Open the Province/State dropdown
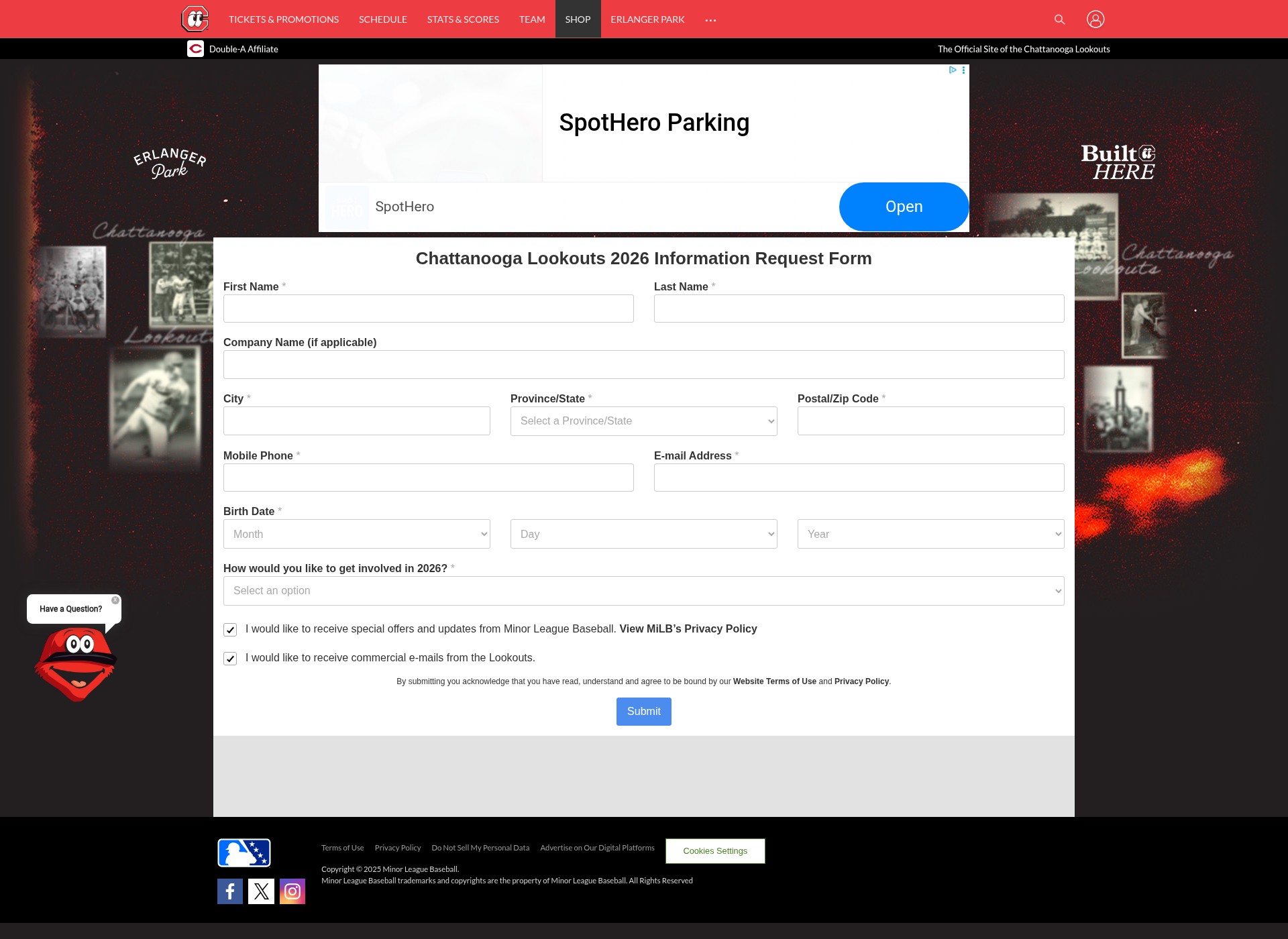Image resolution: width=1288 pixels, height=939 pixels. pyautogui.click(x=644, y=421)
